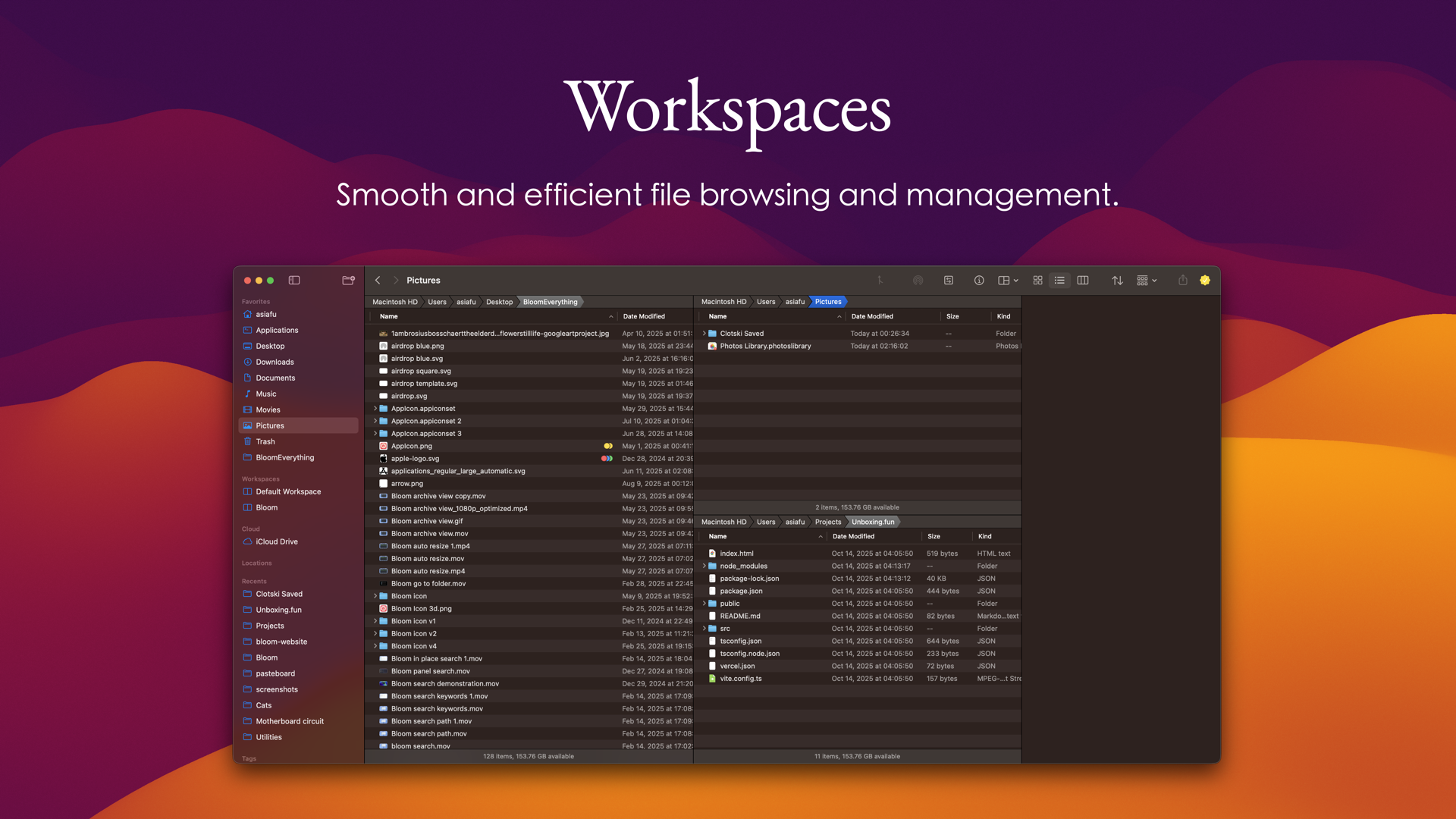Switch to icon grid view
Screen dimensions: 1456x819
point(1037,281)
